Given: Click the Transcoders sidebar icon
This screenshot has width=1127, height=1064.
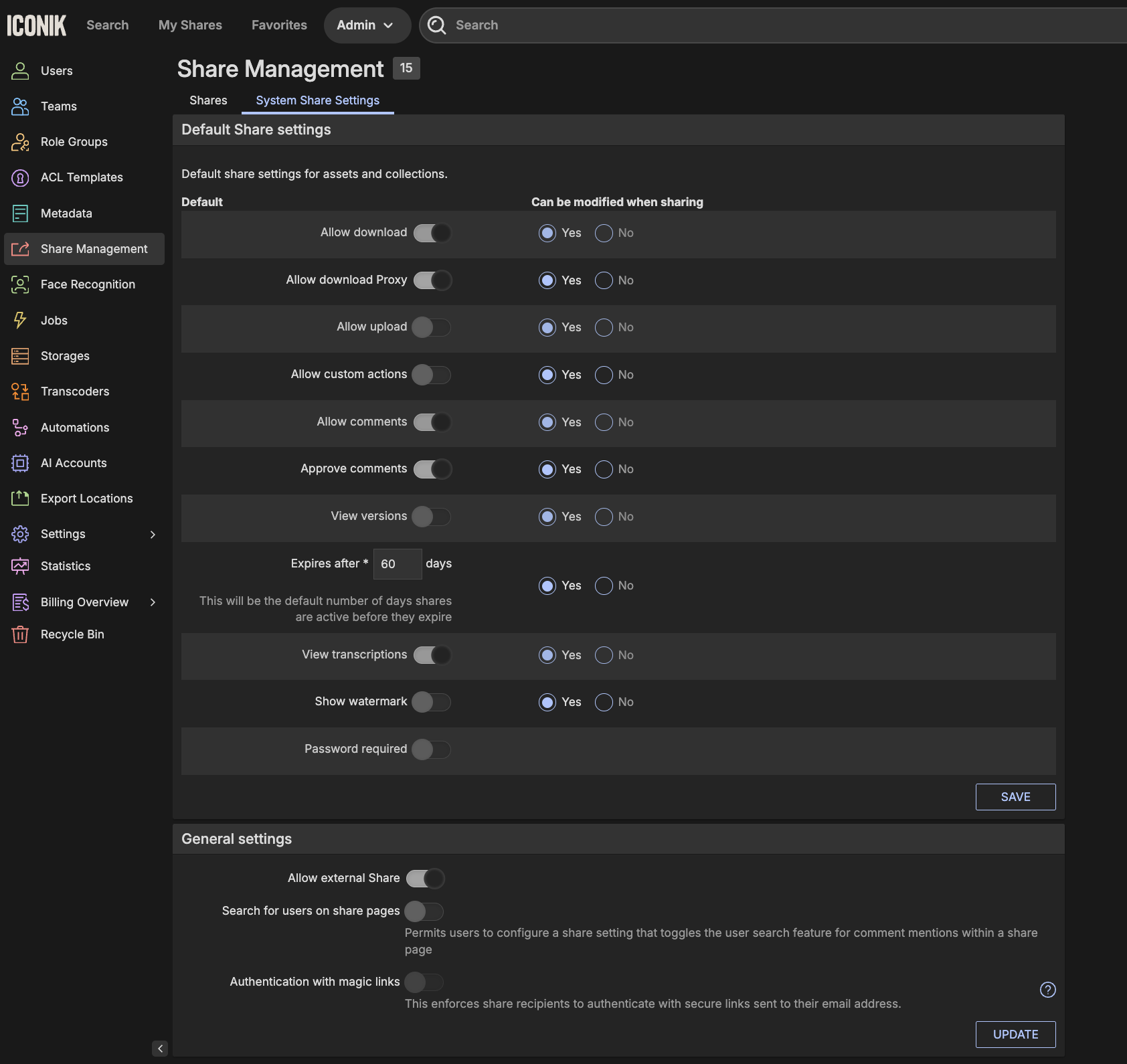Looking at the screenshot, I should 20,391.
